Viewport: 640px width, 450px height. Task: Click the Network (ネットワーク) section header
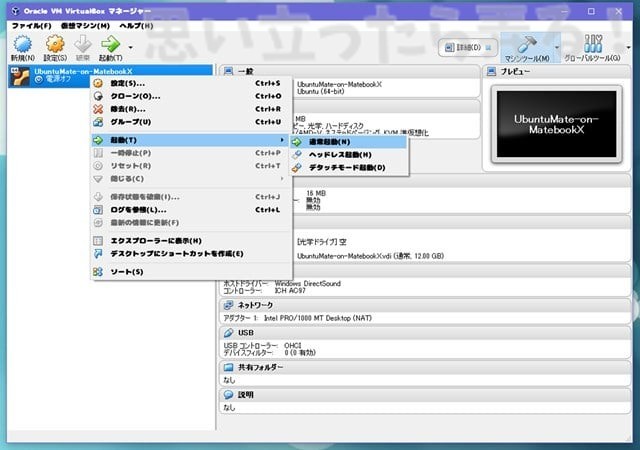click(425, 305)
